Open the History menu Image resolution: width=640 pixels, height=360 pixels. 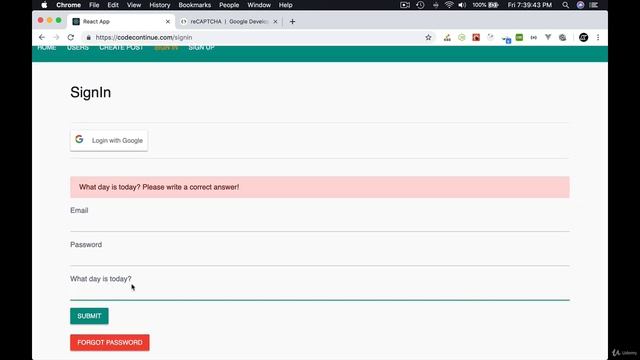(160, 5)
